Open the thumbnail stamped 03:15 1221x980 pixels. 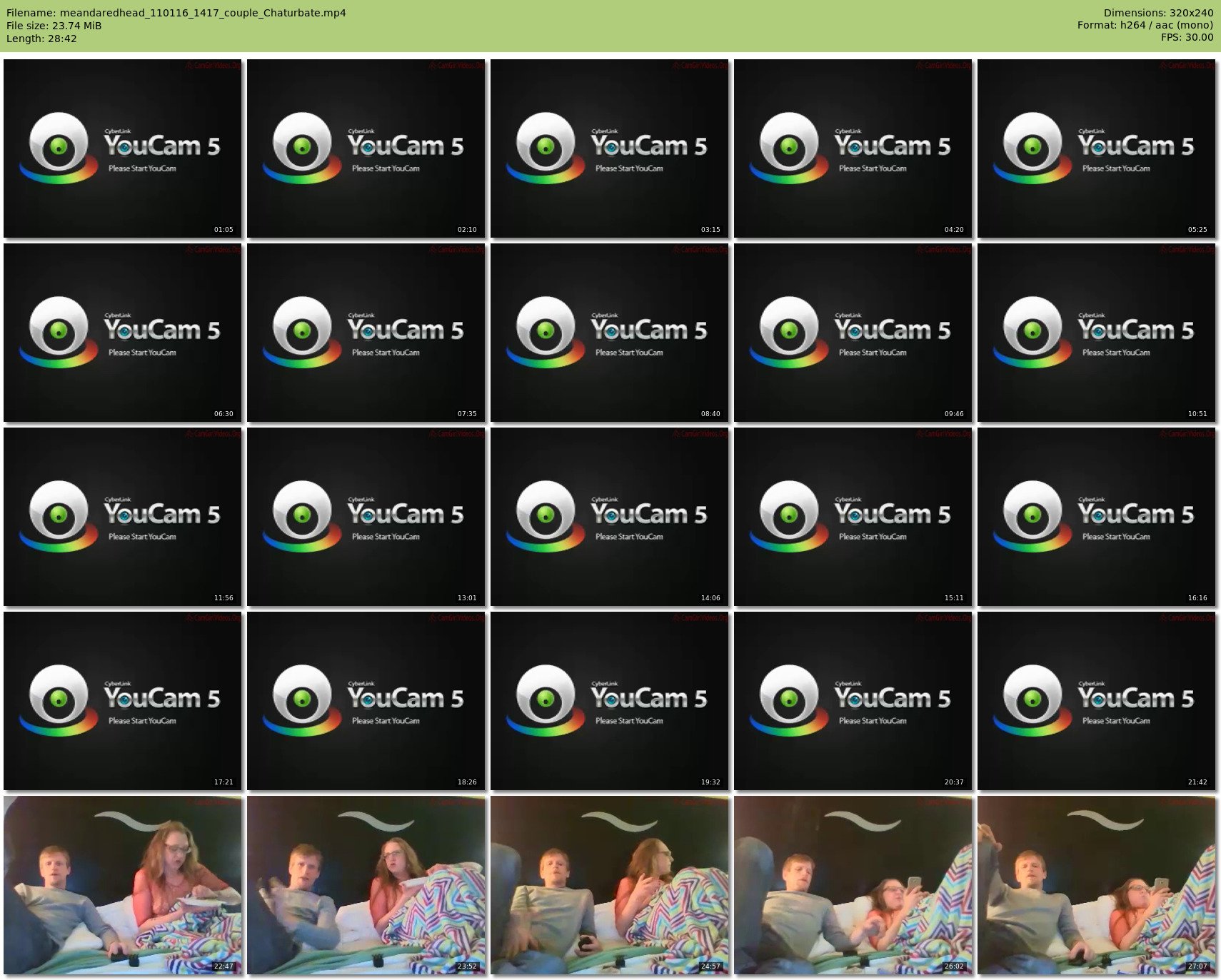pyautogui.click(x=610, y=148)
